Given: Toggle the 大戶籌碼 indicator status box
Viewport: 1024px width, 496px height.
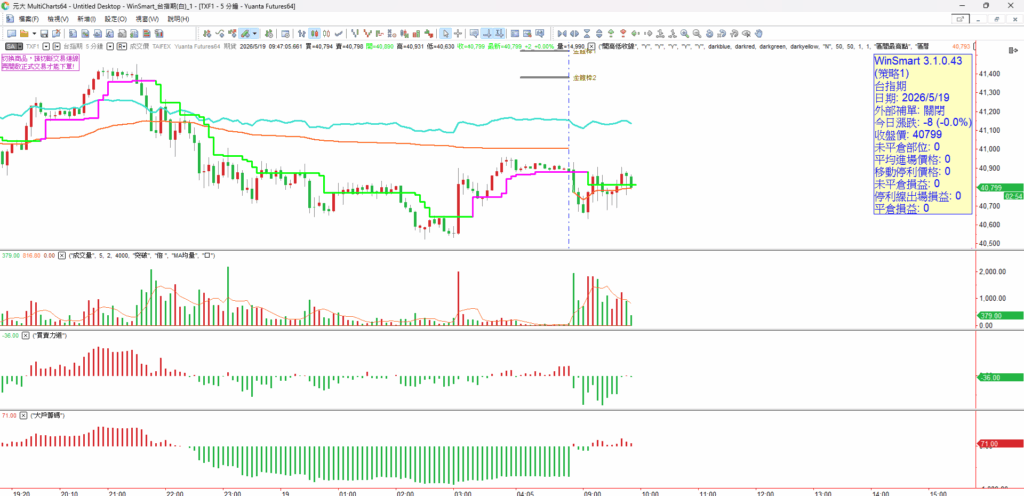Looking at the screenshot, I should coord(24,415).
